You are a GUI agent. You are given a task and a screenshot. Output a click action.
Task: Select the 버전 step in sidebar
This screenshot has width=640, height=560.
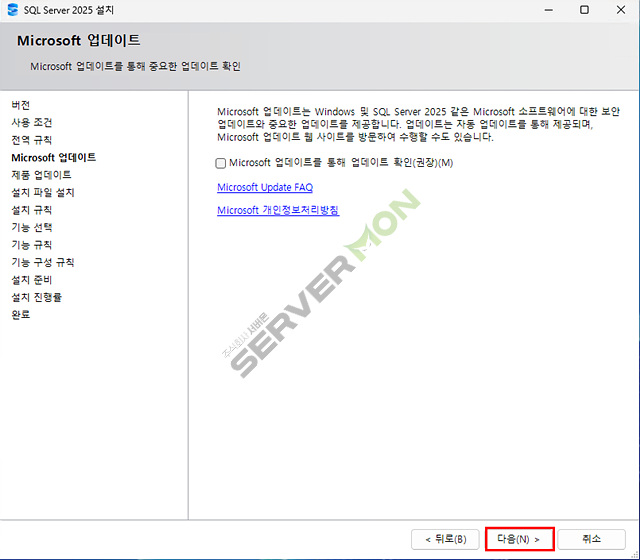click(20, 105)
